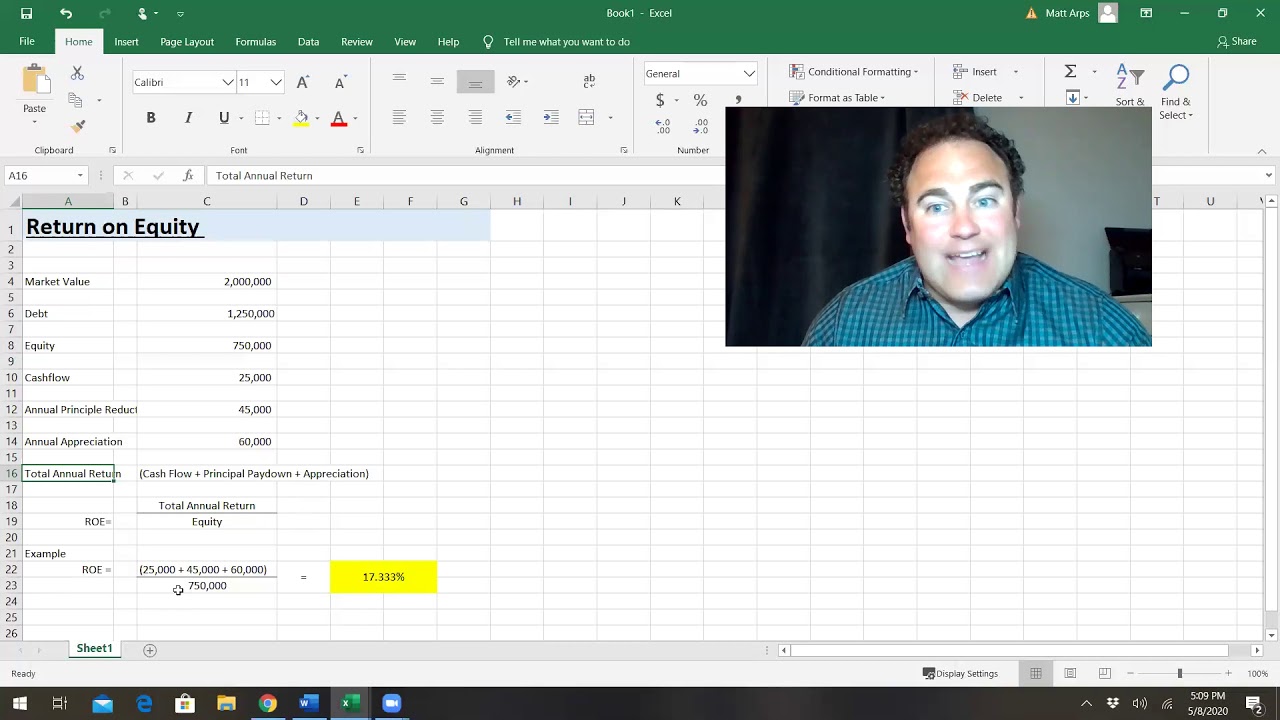Open the Name Box dropdown arrow
1280x720 pixels.
[80, 175]
